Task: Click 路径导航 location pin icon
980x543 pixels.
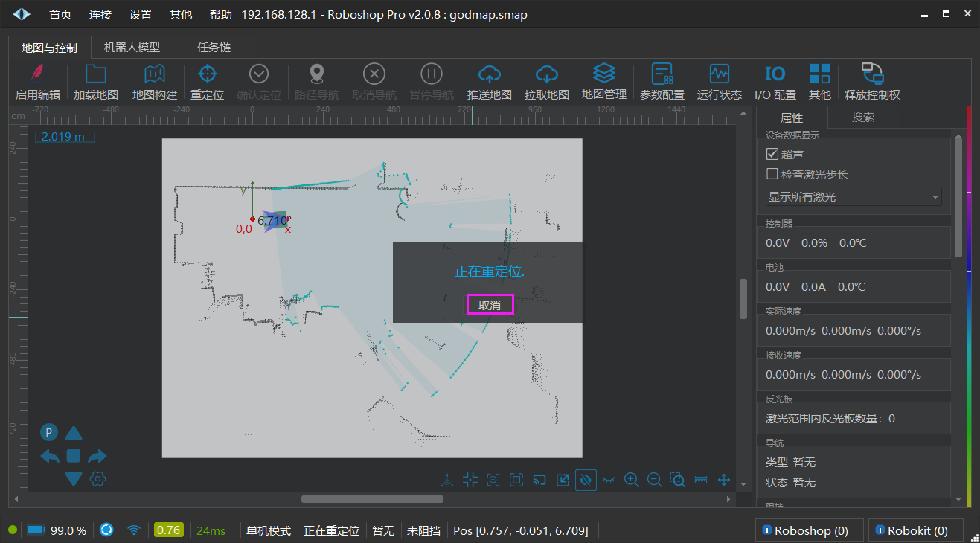Action: point(317,74)
